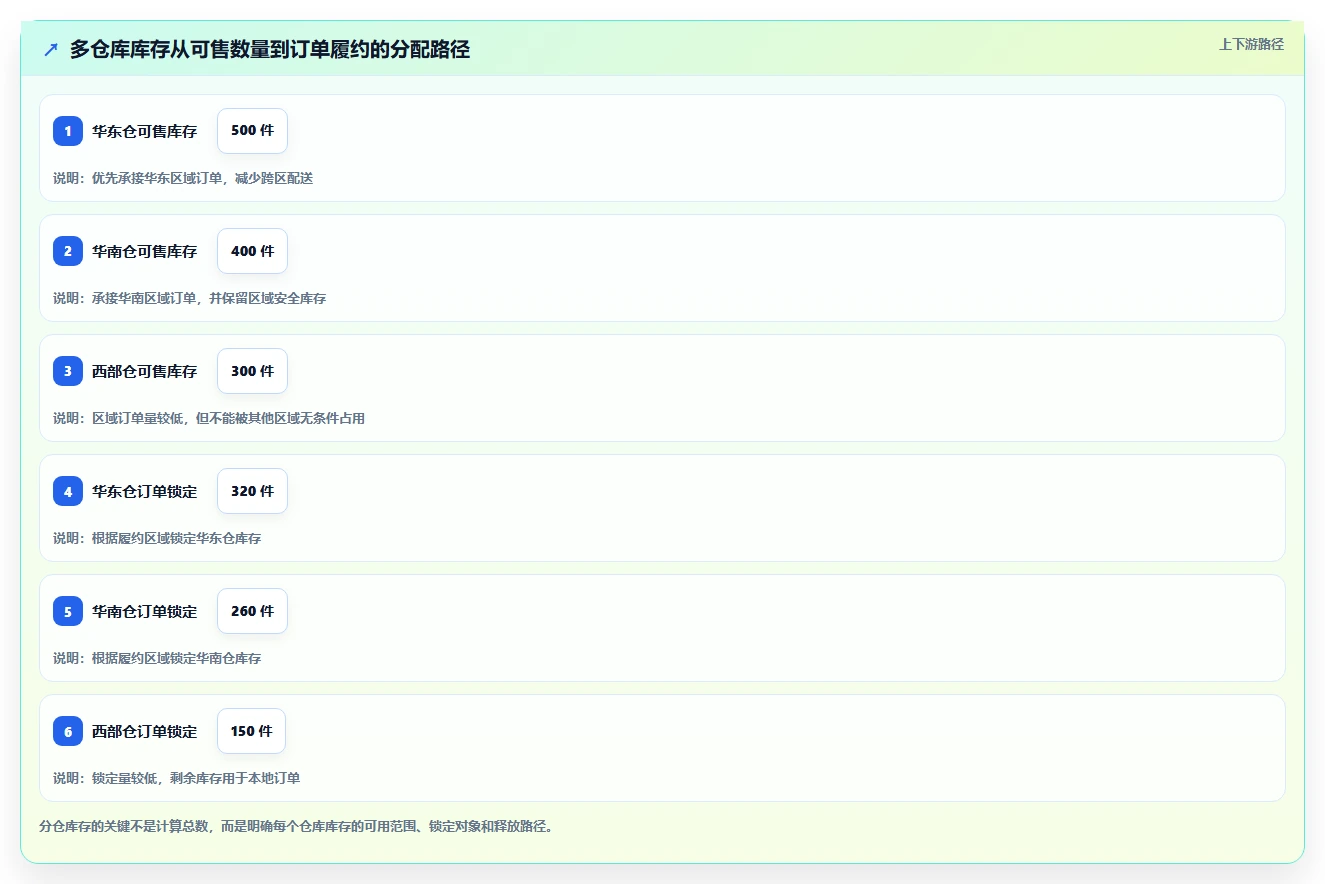This screenshot has width=1325, height=884.
Task: Click the 500 件 value chip
Action: tap(252, 131)
